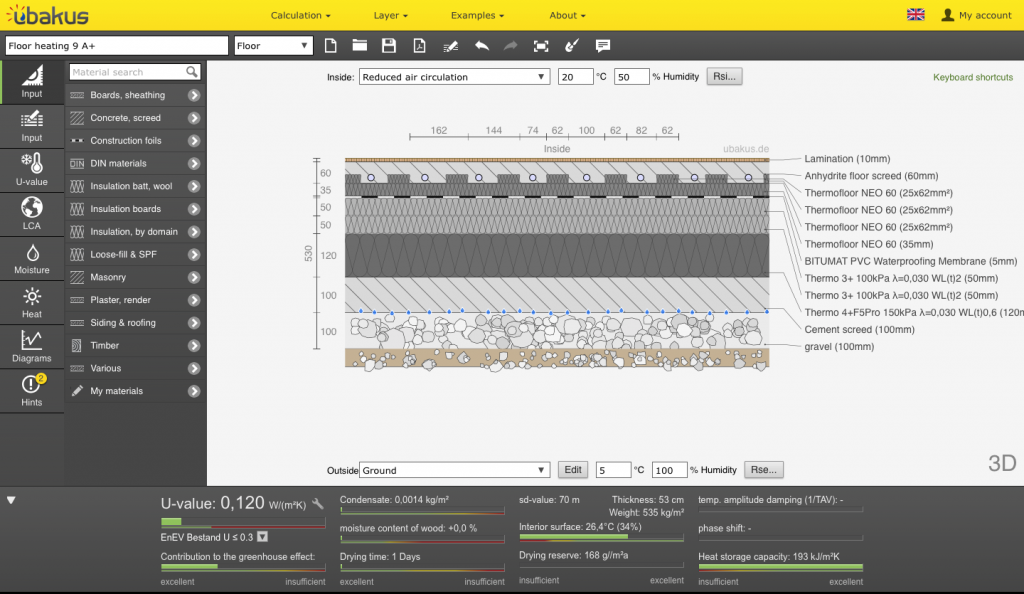This screenshot has width=1024, height=594.
Task: Open the Inside air circulation dropdown
Action: [x=454, y=77]
